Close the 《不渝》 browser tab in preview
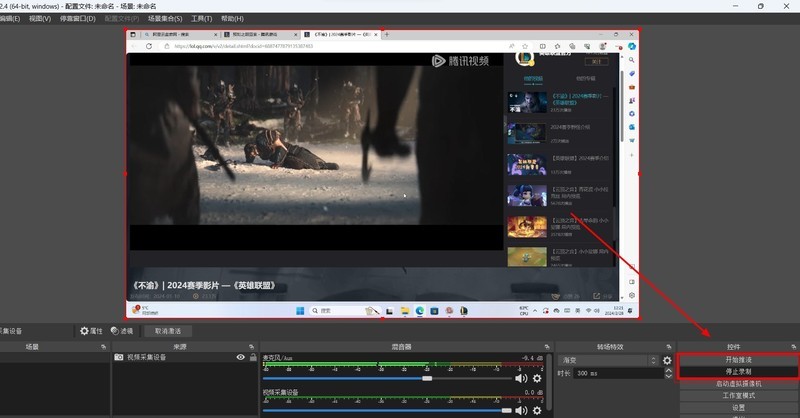The width and height of the screenshot is (800, 418). (x=376, y=34)
